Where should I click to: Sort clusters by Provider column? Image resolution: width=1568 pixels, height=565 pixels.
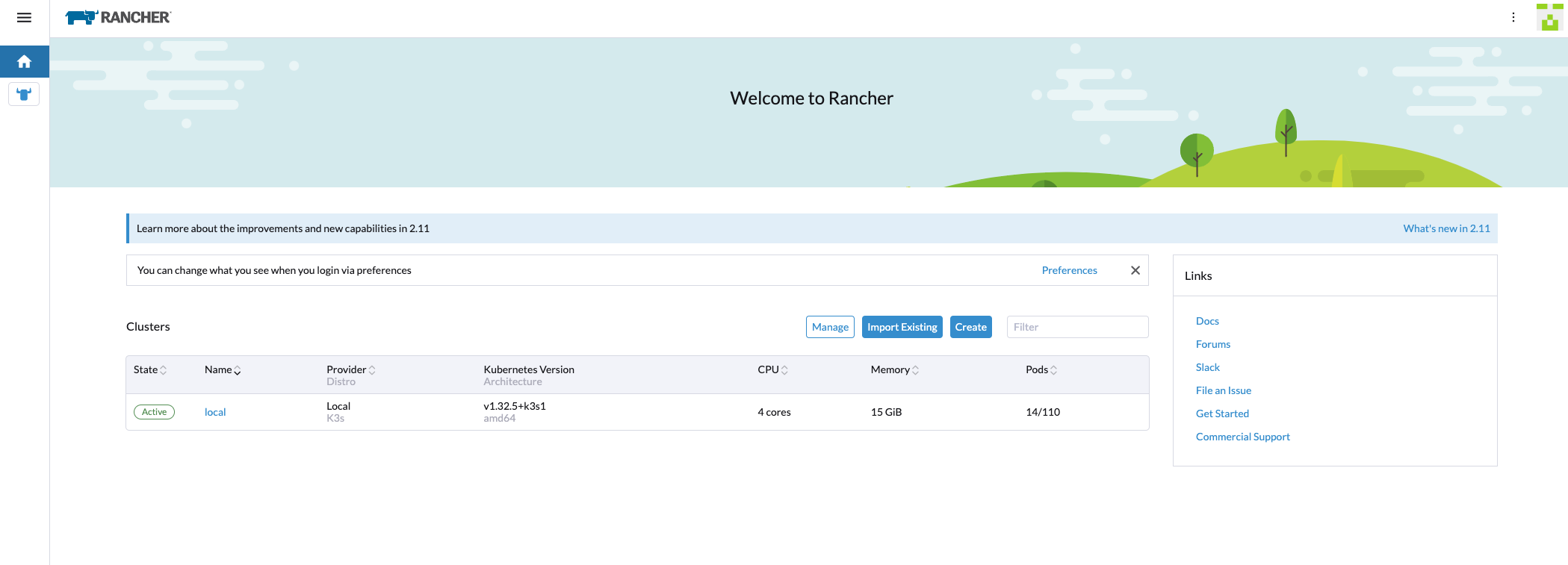click(x=351, y=369)
